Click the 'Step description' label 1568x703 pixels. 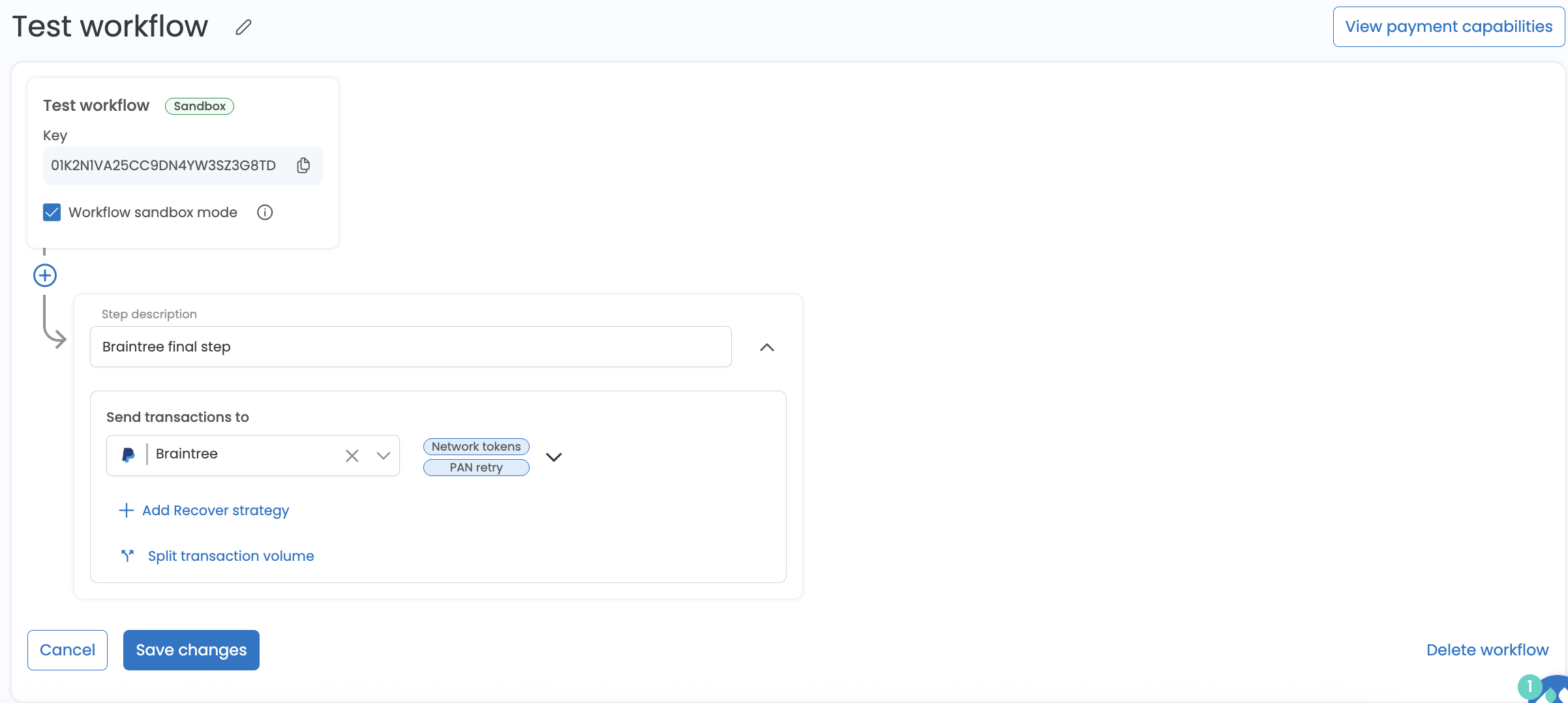(149, 314)
